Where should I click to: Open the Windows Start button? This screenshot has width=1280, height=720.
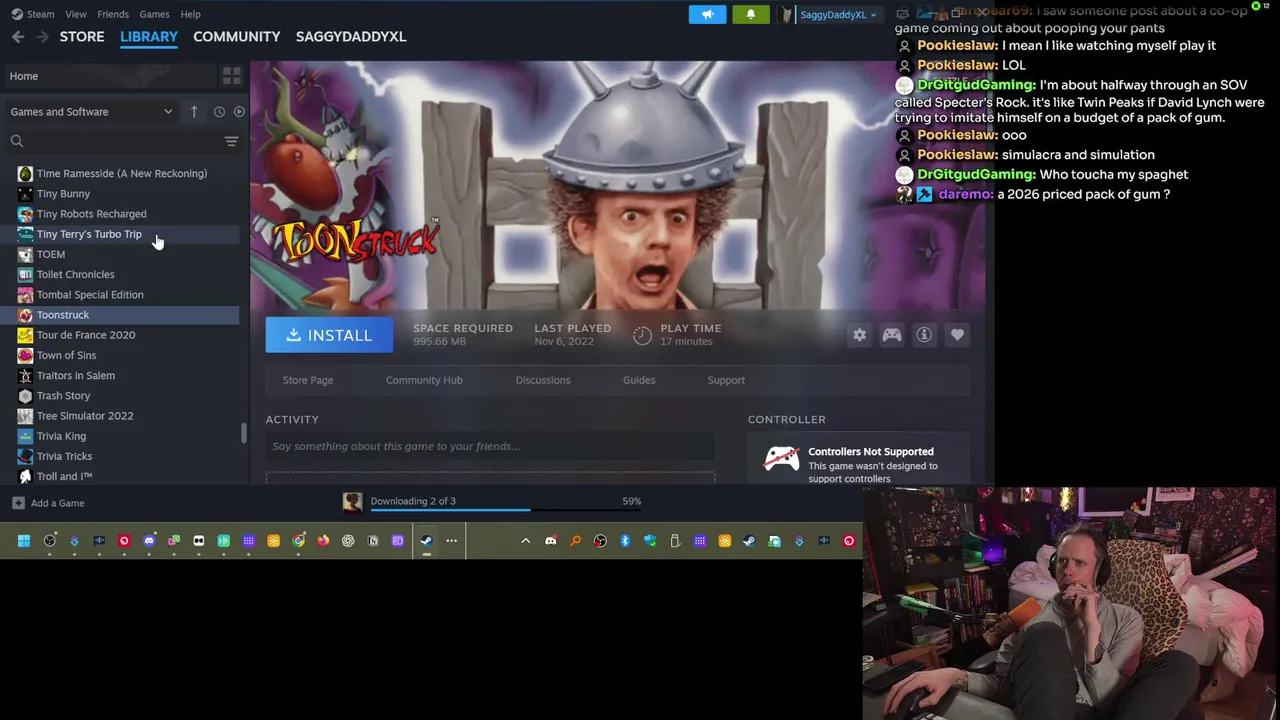[24, 541]
